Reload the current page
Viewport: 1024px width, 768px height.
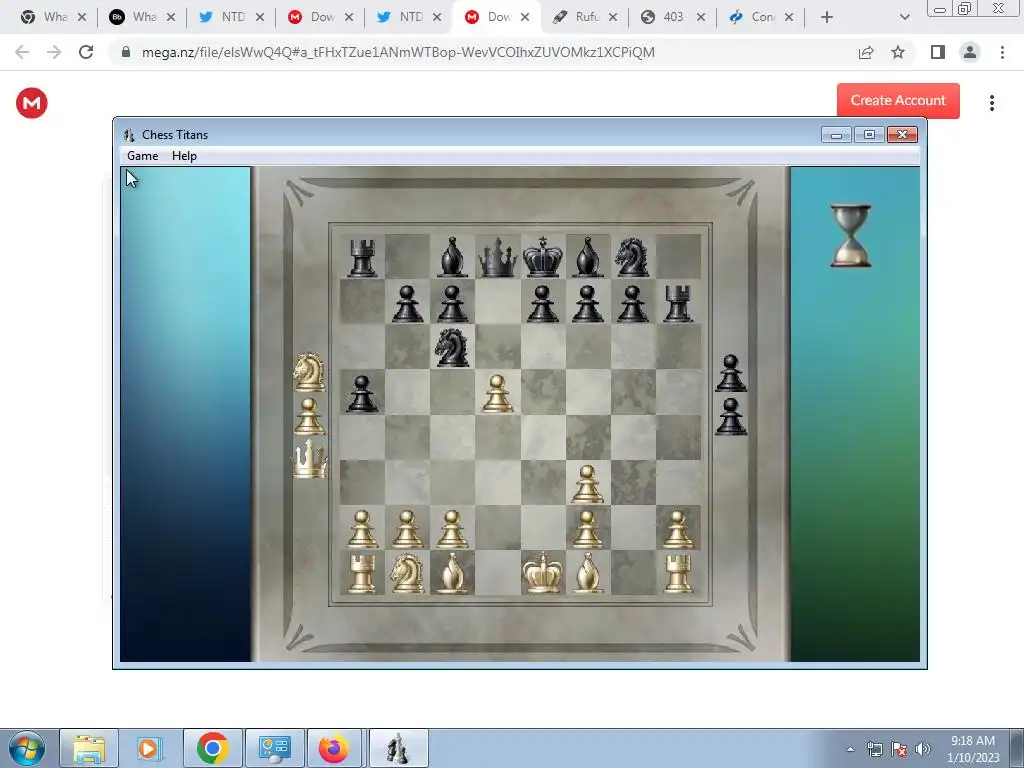tap(86, 52)
